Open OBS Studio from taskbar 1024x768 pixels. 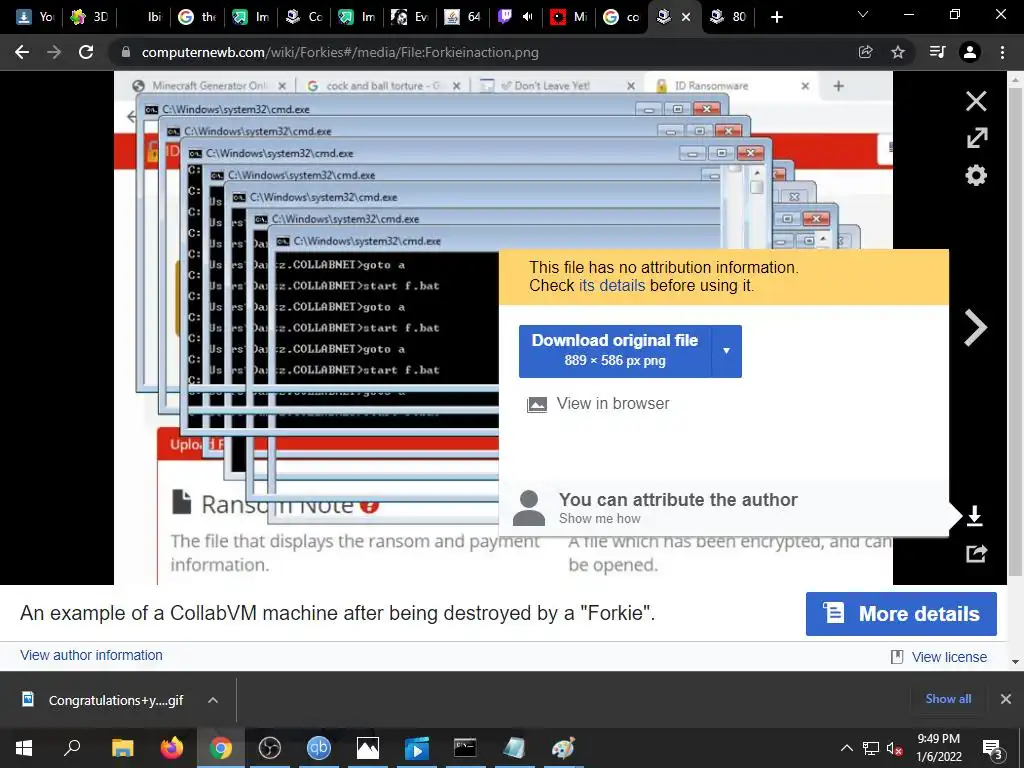[269, 748]
